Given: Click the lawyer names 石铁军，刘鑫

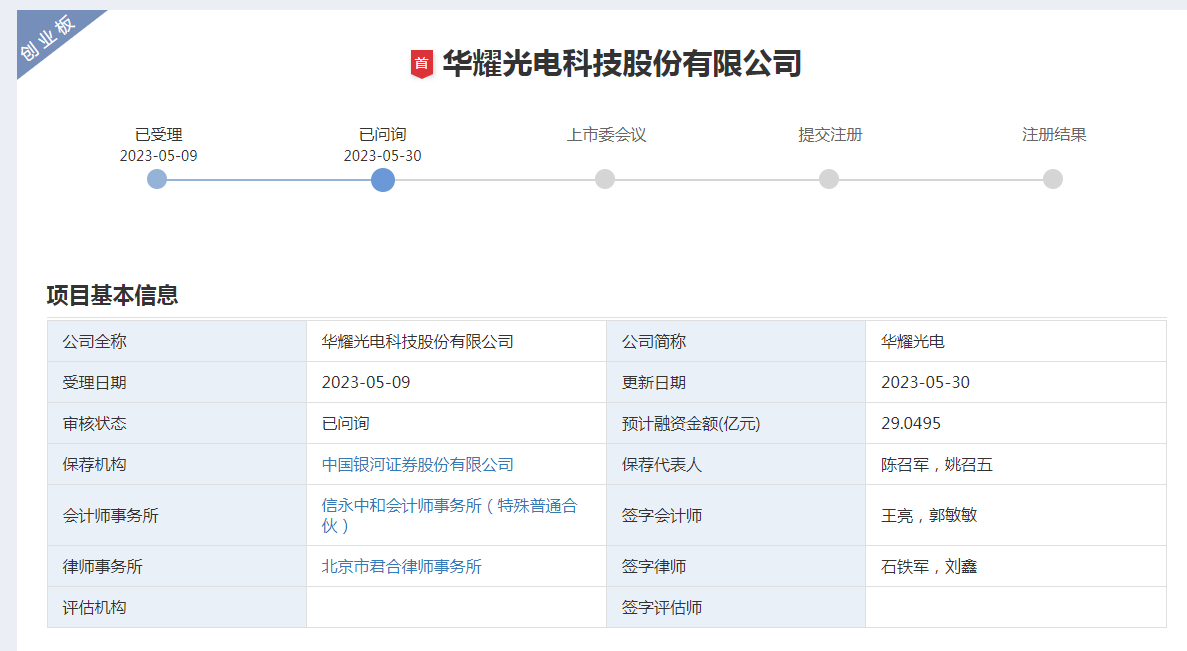Looking at the screenshot, I should 930,566.
